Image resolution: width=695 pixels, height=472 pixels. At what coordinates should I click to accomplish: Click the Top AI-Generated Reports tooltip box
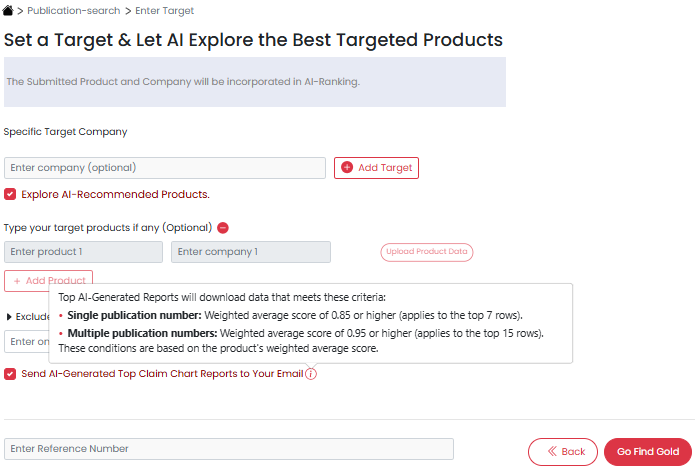tap(311, 324)
